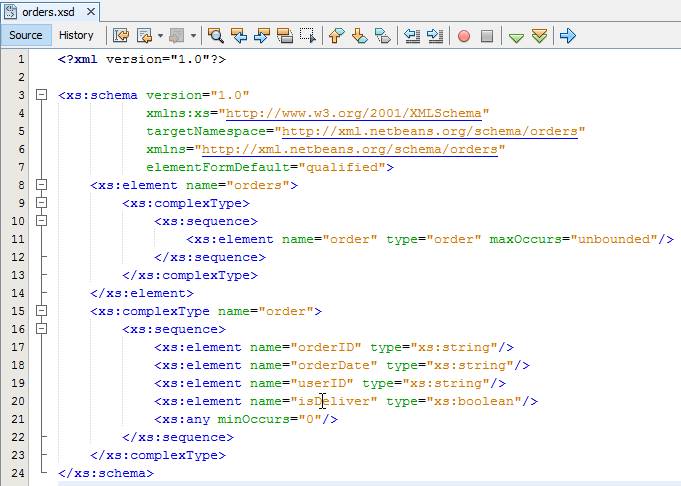Toggle Highlight Search icon
The width and height of the screenshot is (681, 486).
pyautogui.click(x=284, y=36)
